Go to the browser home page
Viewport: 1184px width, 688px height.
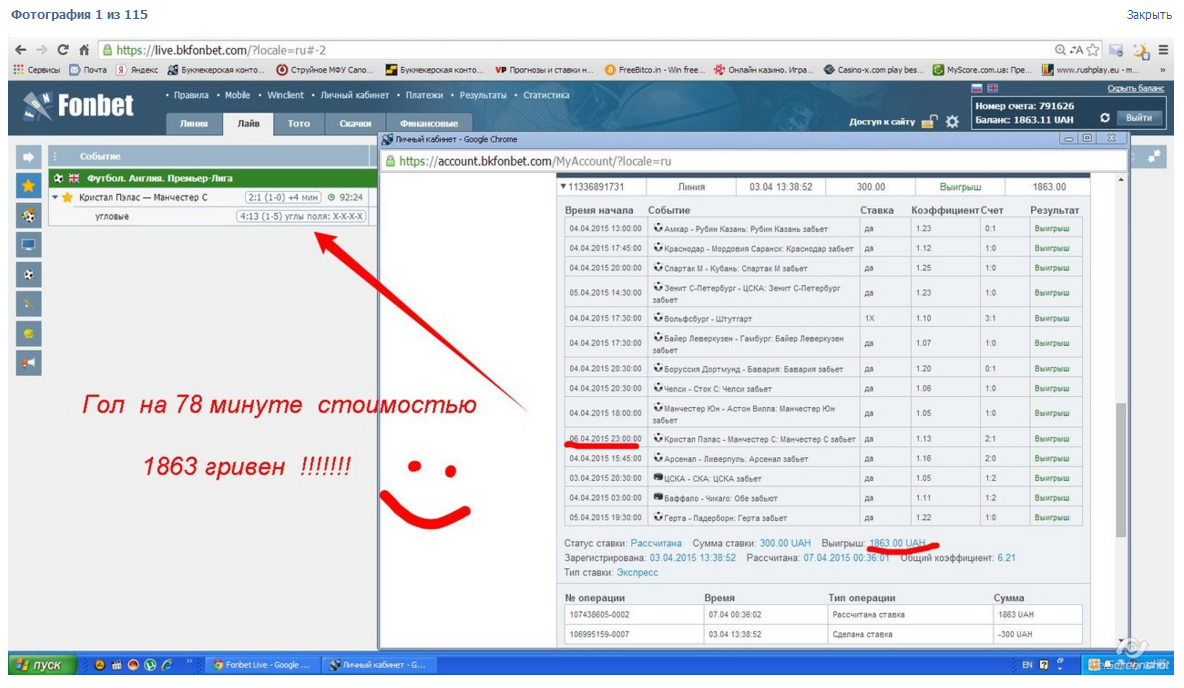pyautogui.click(x=84, y=50)
